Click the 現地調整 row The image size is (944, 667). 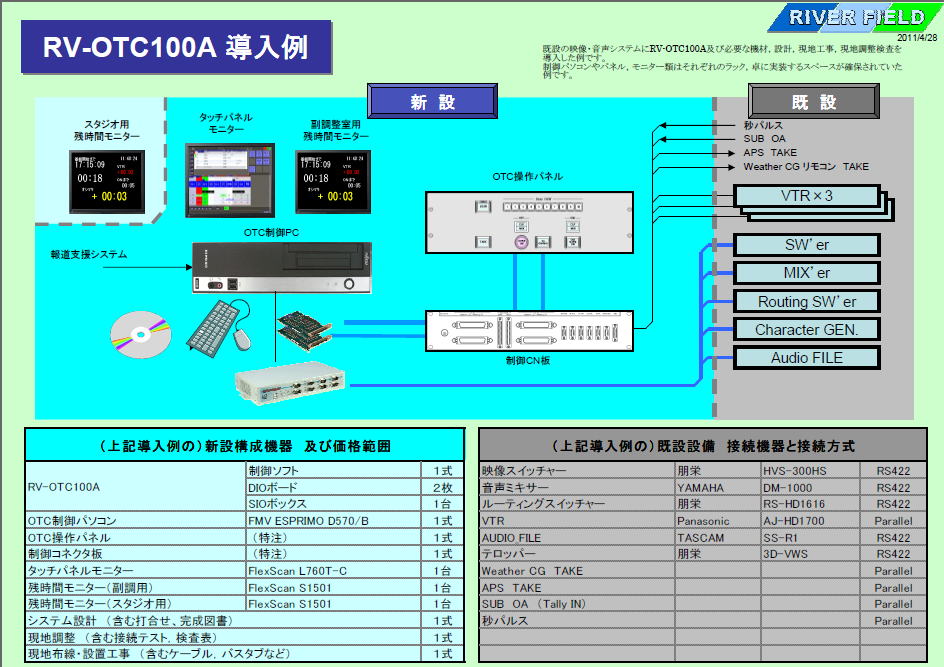coord(244,638)
